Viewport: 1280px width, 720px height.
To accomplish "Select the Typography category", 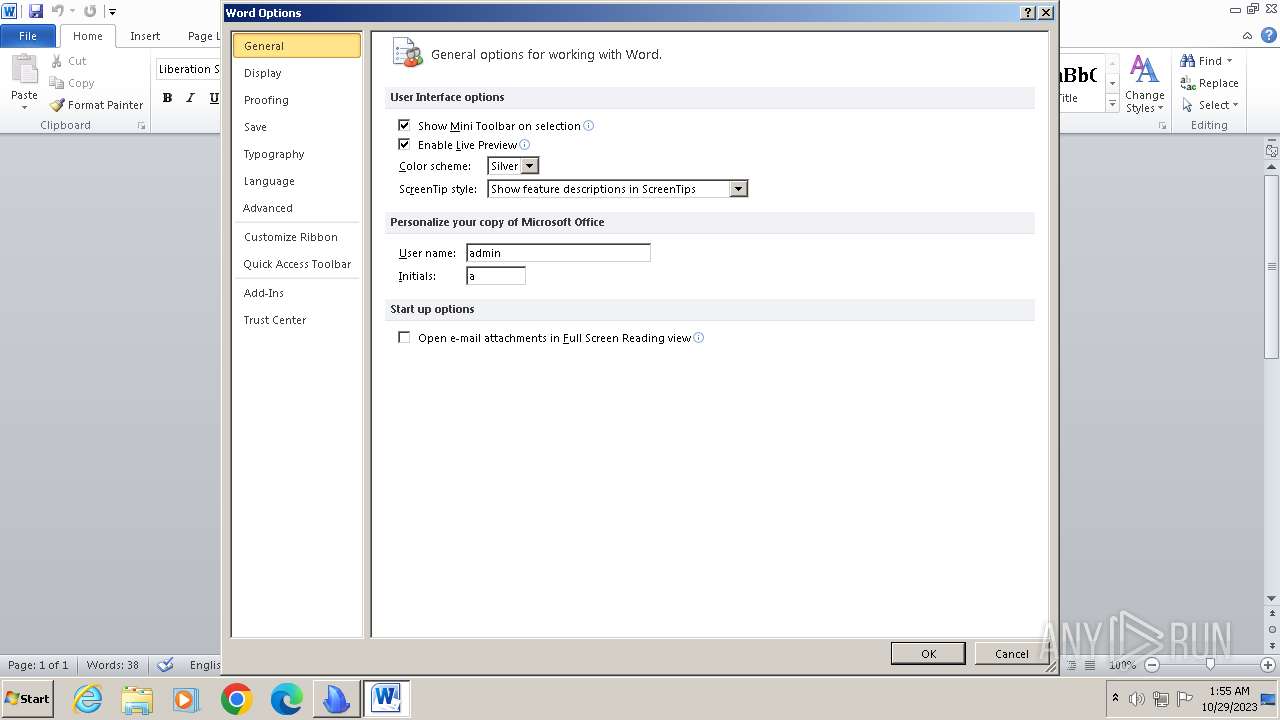I will click(296, 154).
